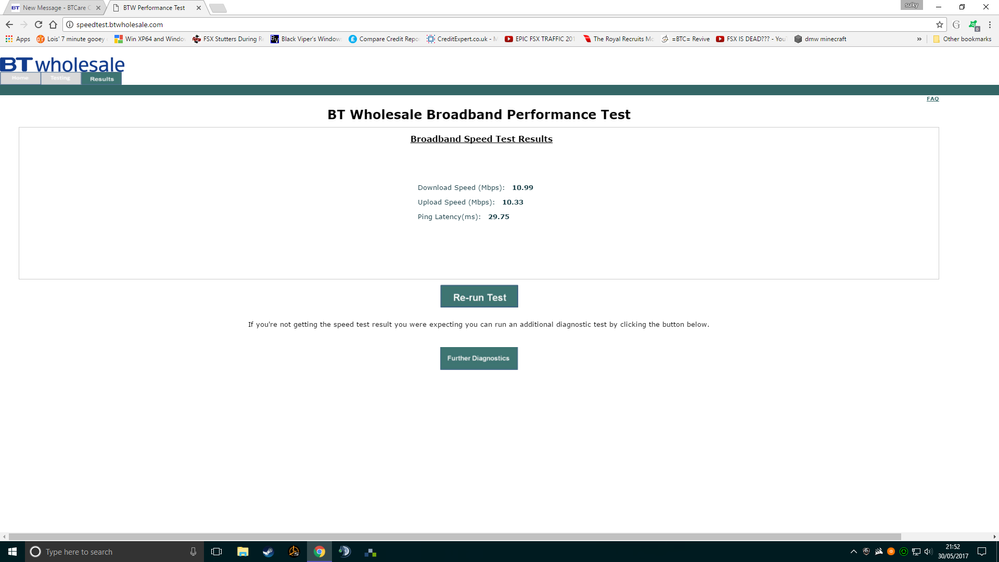This screenshot has width=999, height=562.
Task: Open the volume control in system tray
Action: 928,552
